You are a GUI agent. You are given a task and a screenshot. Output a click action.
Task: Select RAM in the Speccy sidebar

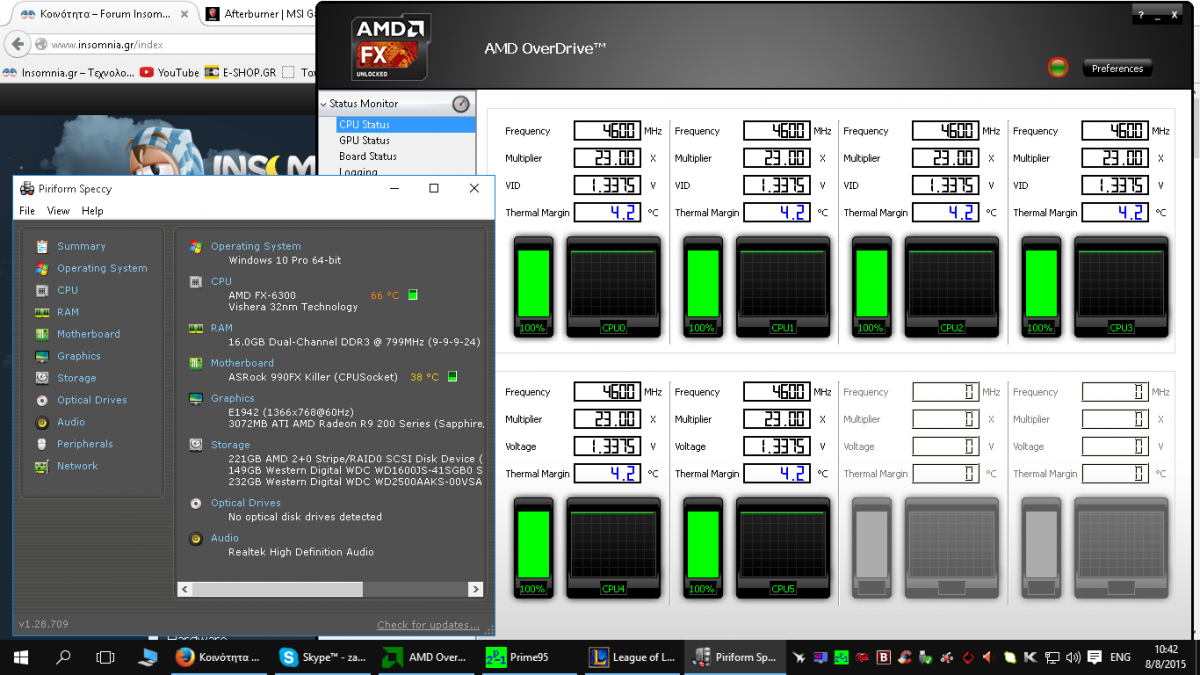(x=68, y=312)
